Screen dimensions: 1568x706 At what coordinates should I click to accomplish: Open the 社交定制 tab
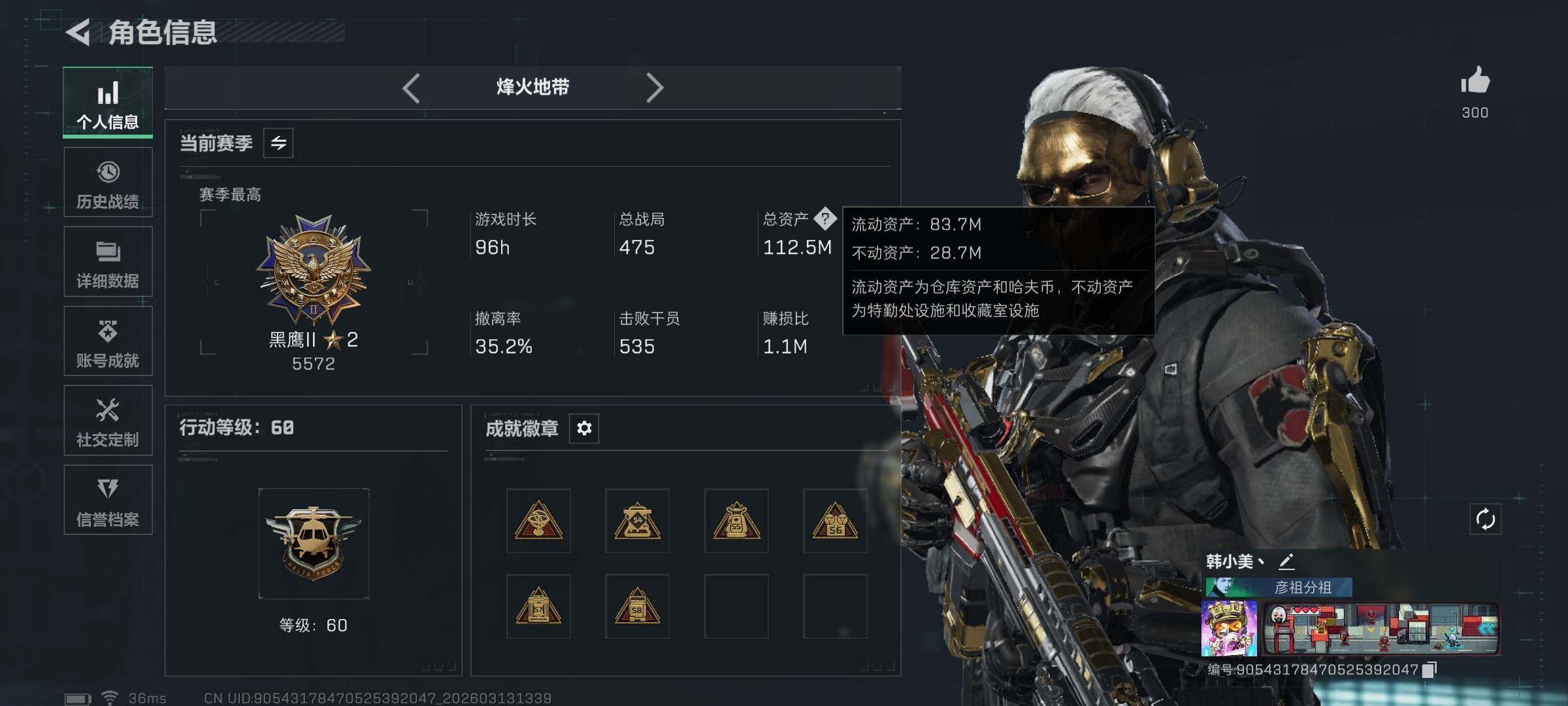(108, 420)
